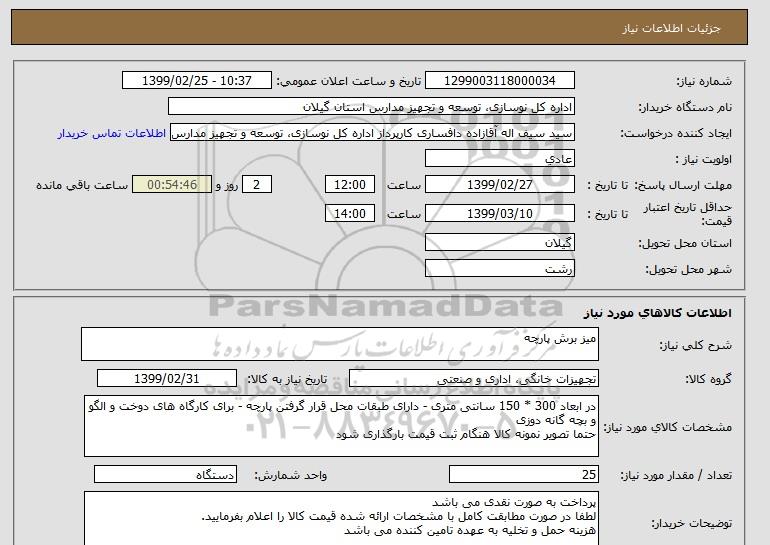Click the نام دستگاه خریدار label
The image size is (770, 545).
[685, 108]
